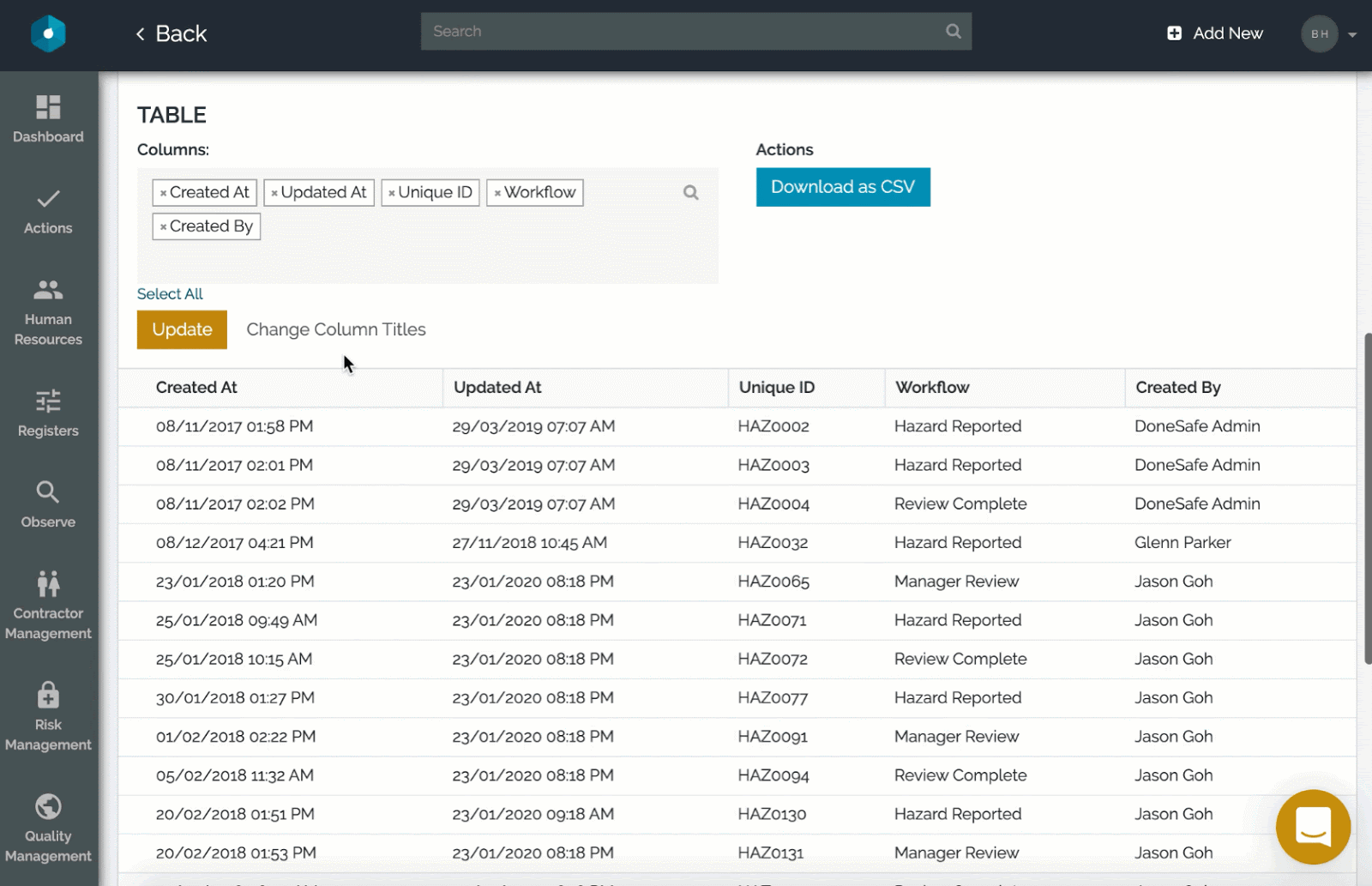Image resolution: width=1372 pixels, height=886 pixels.
Task: Remove the Workflow column tag
Action: [x=497, y=194]
